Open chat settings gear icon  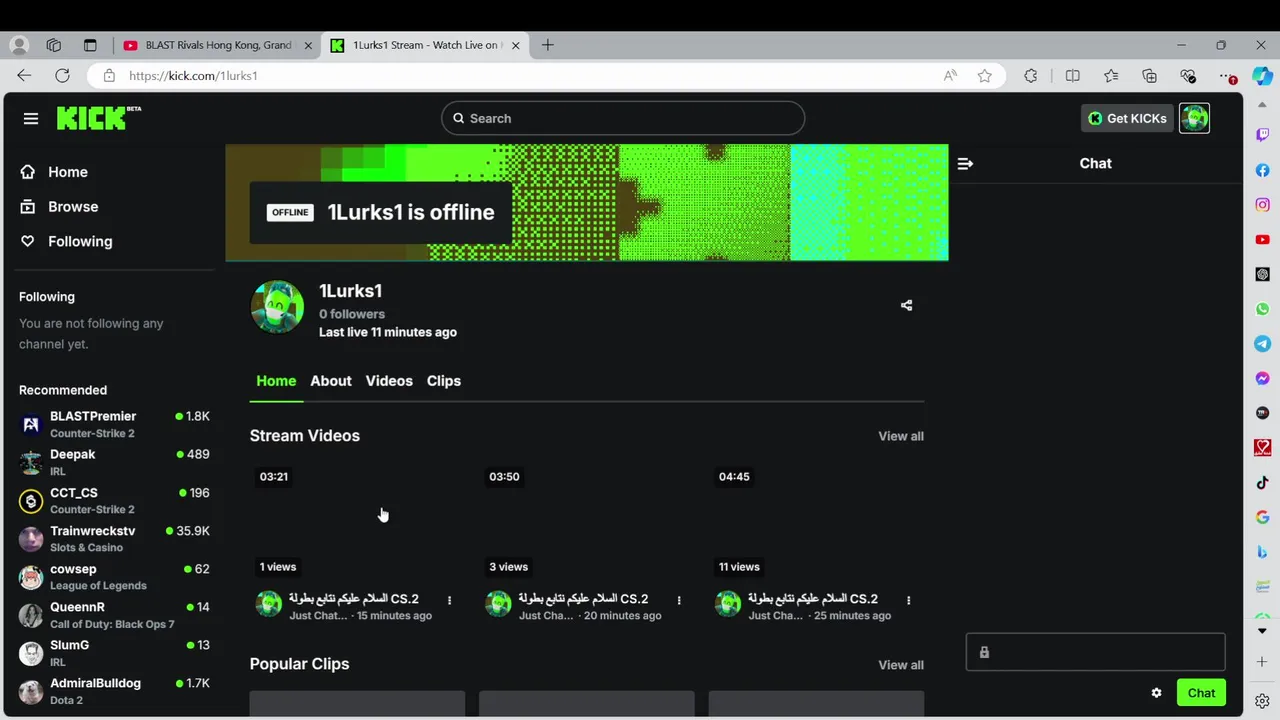coord(1156,693)
